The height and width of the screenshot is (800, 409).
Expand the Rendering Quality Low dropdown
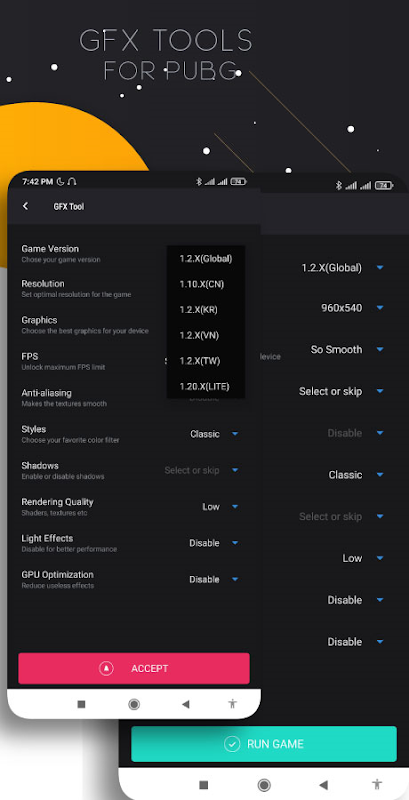220,507
